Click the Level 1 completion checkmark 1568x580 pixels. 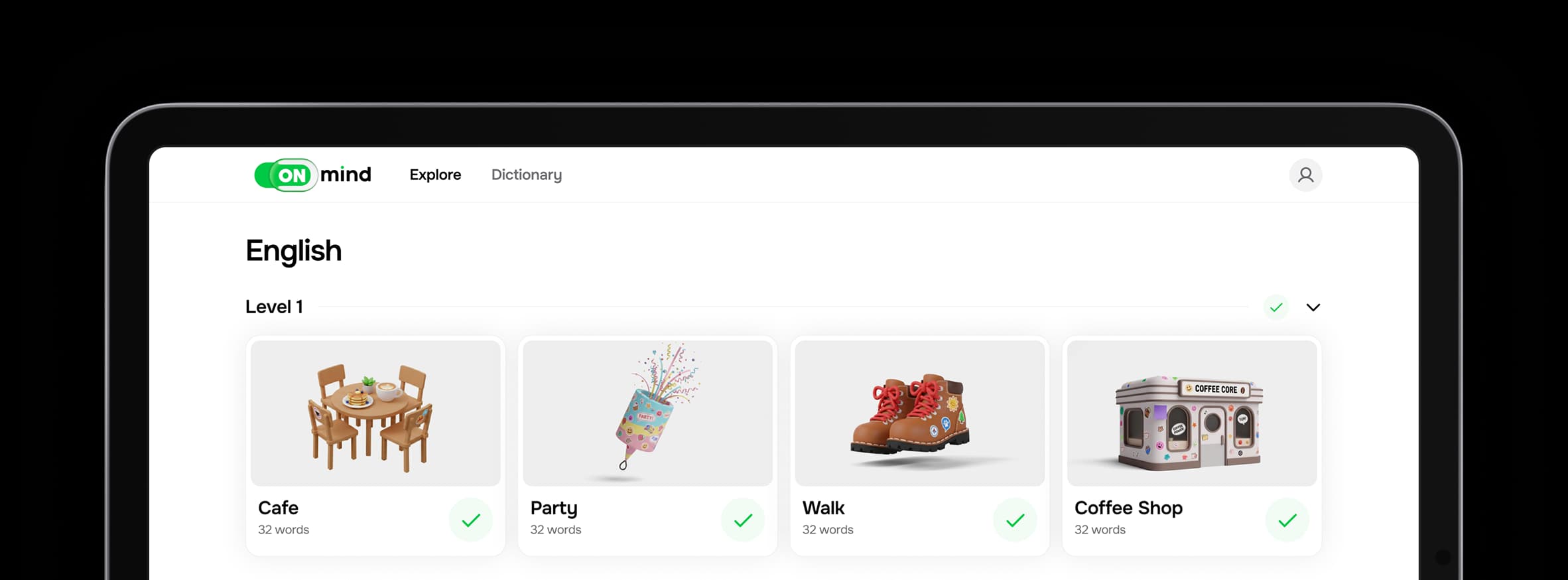click(1275, 307)
